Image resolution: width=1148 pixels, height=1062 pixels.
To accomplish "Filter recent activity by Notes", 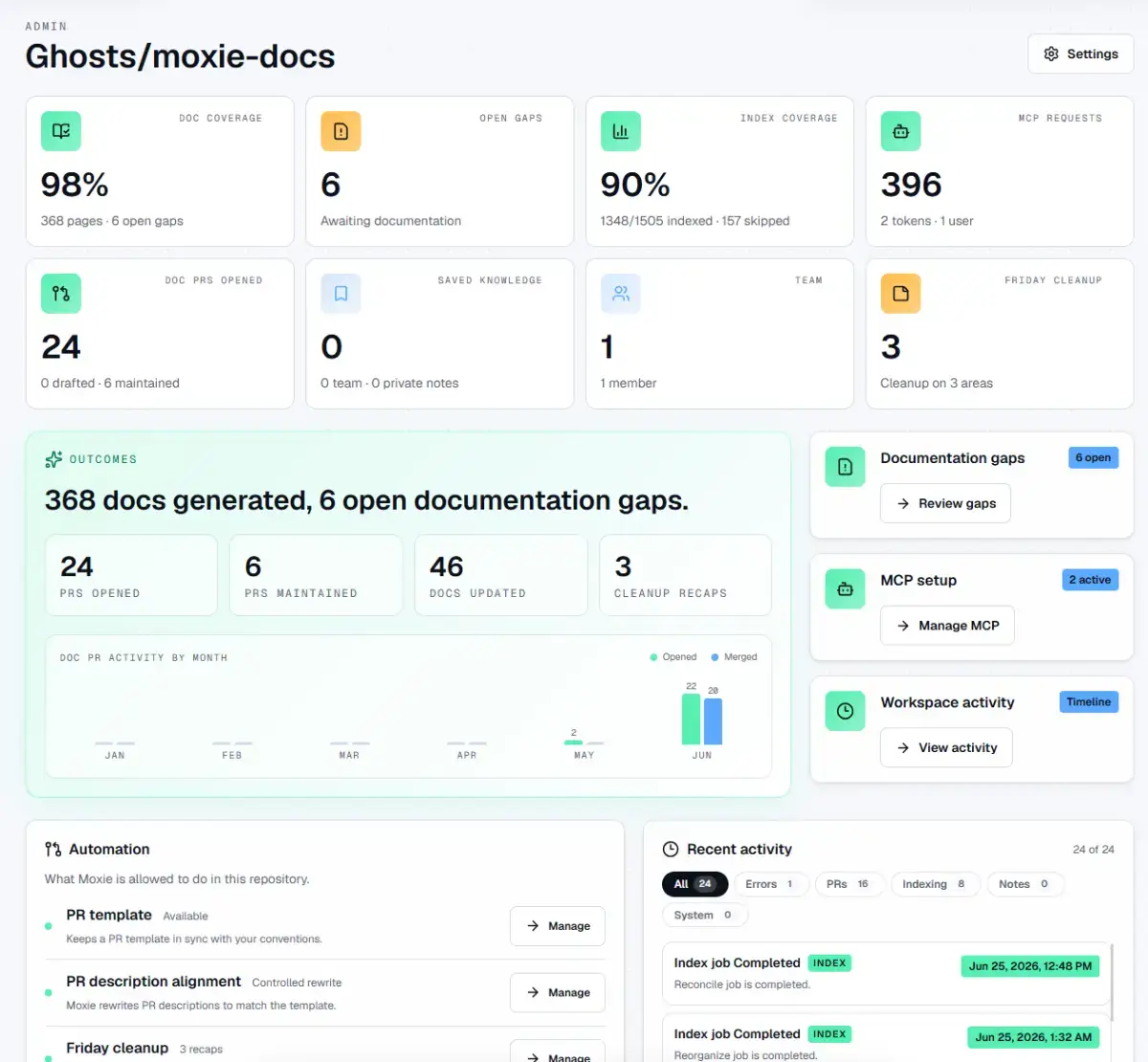I will coord(1026,884).
